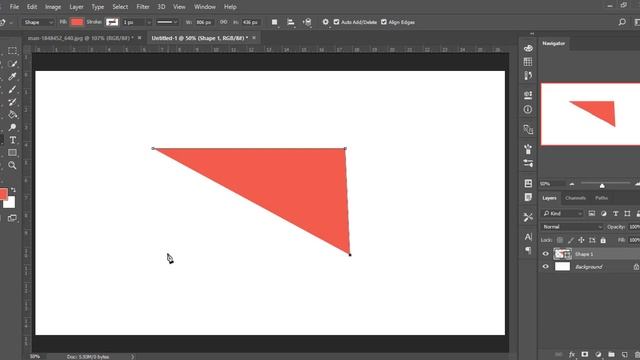Image resolution: width=640 pixels, height=360 pixels.
Task: Toggle Align Edges checkbox
Action: 384,22
